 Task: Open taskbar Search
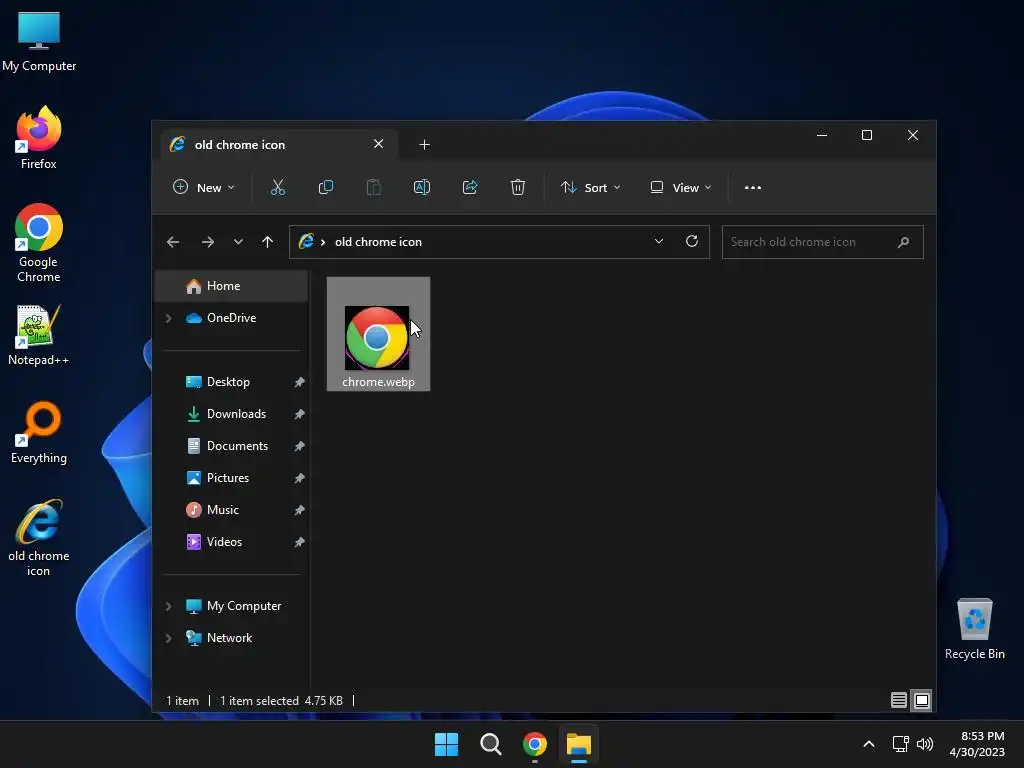pos(490,744)
